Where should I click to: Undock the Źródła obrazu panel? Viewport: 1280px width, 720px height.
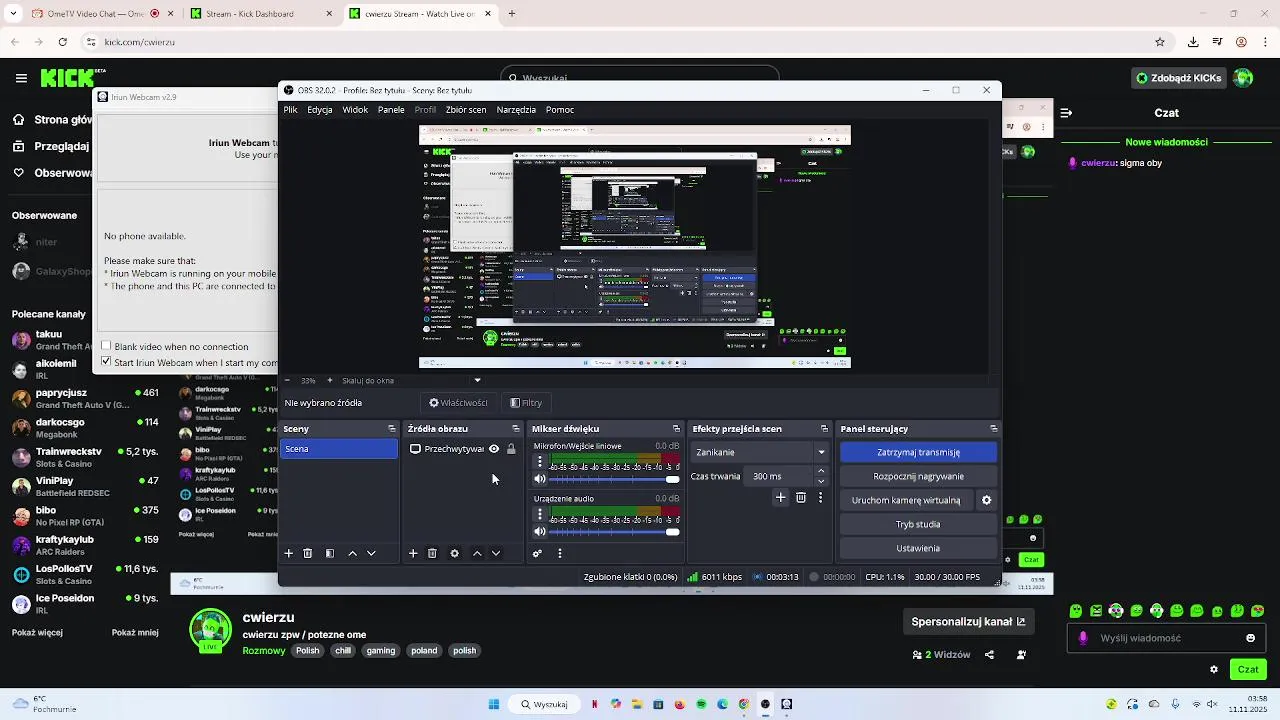516,429
